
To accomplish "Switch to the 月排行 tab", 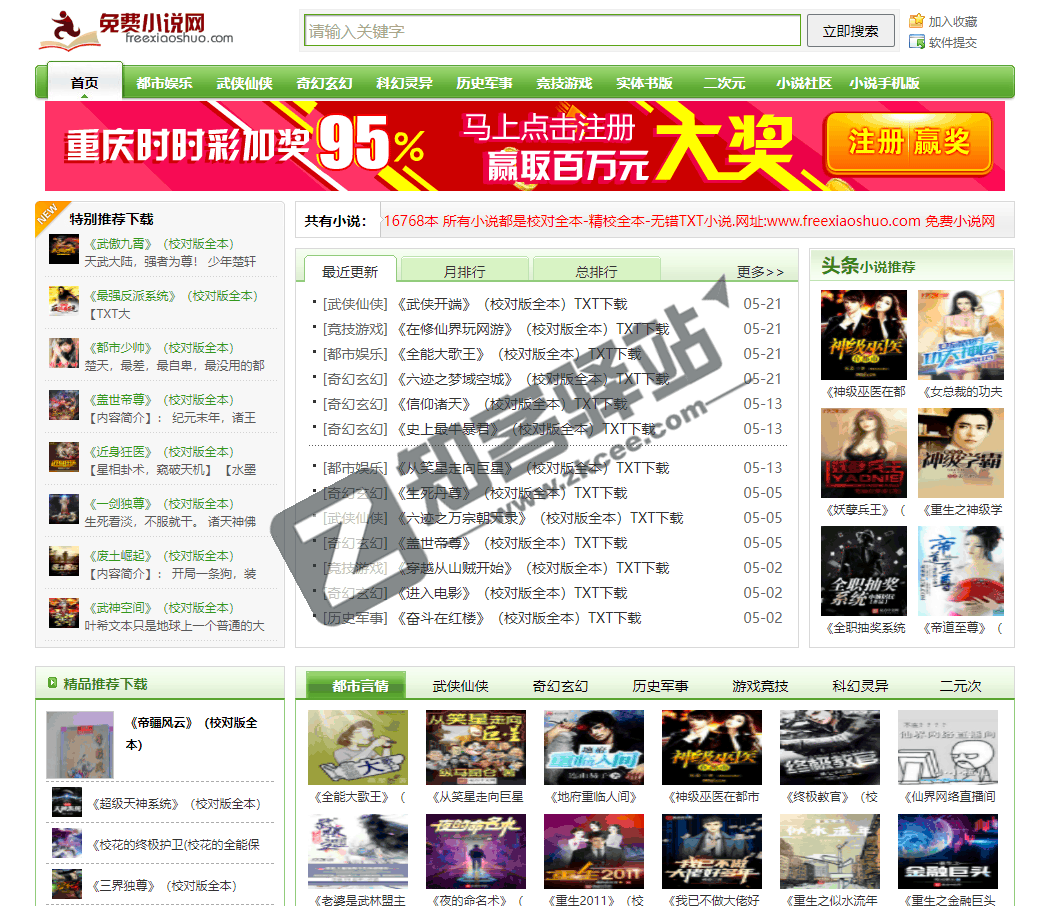I will [463, 271].
